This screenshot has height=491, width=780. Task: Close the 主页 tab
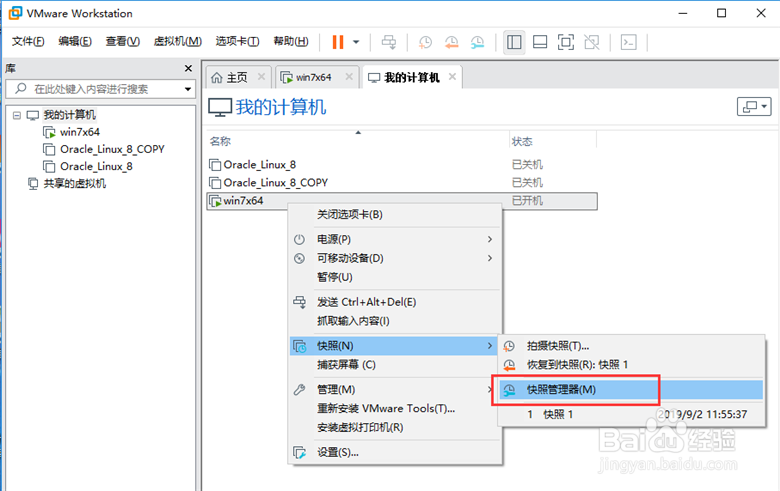point(261,77)
